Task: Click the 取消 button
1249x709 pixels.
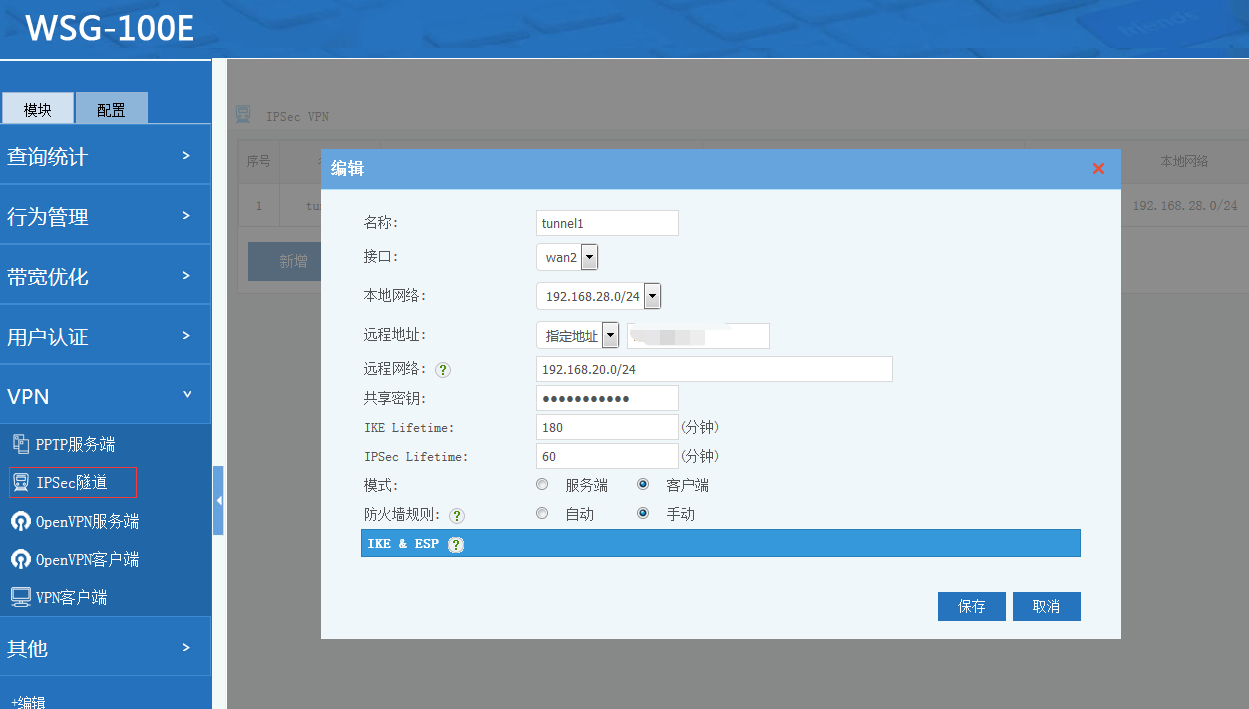Action: pyautogui.click(x=1046, y=606)
